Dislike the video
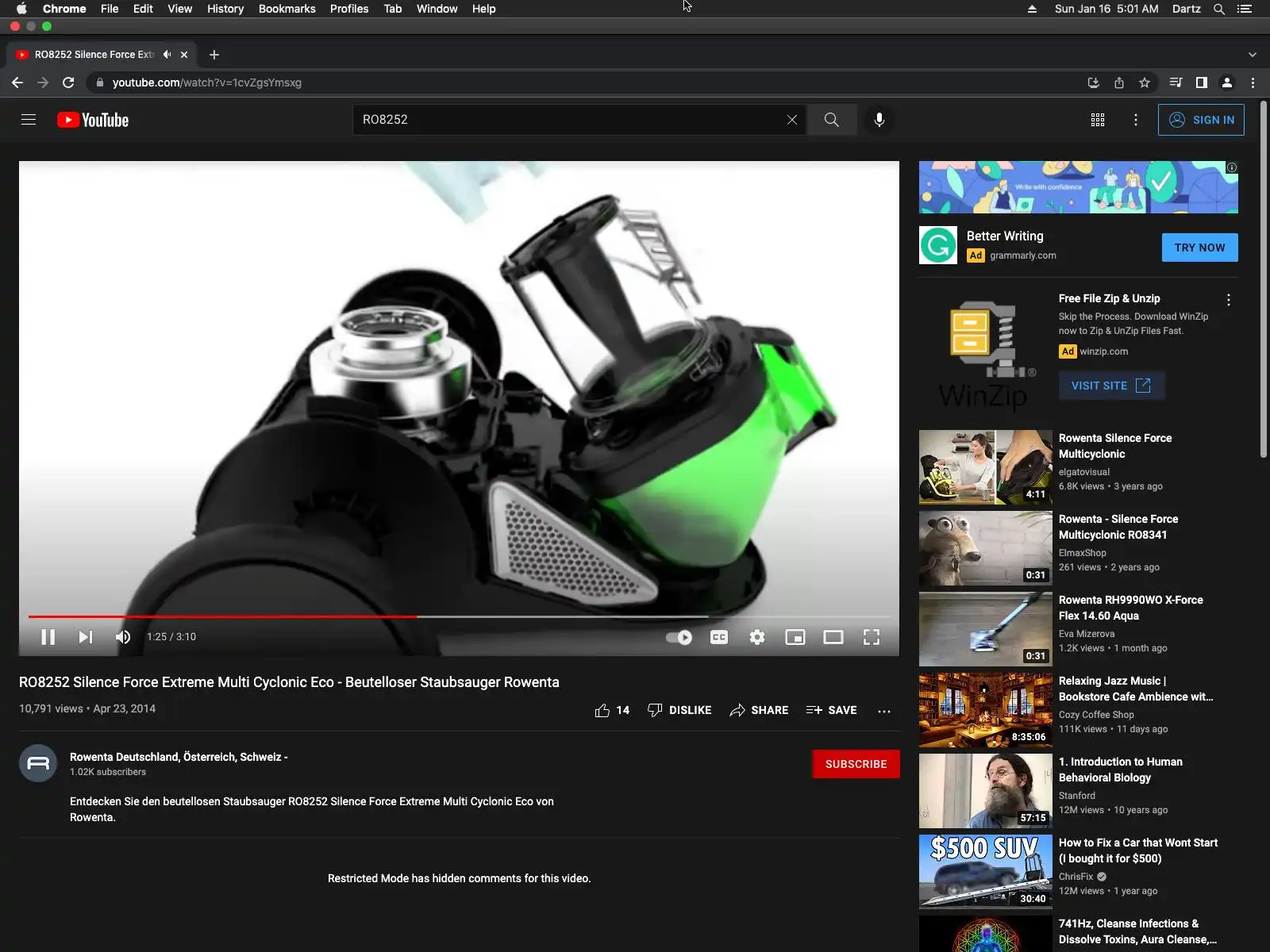Image resolution: width=1270 pixels, height=952 pixels. pyautogui.click(x=679, y=710)
